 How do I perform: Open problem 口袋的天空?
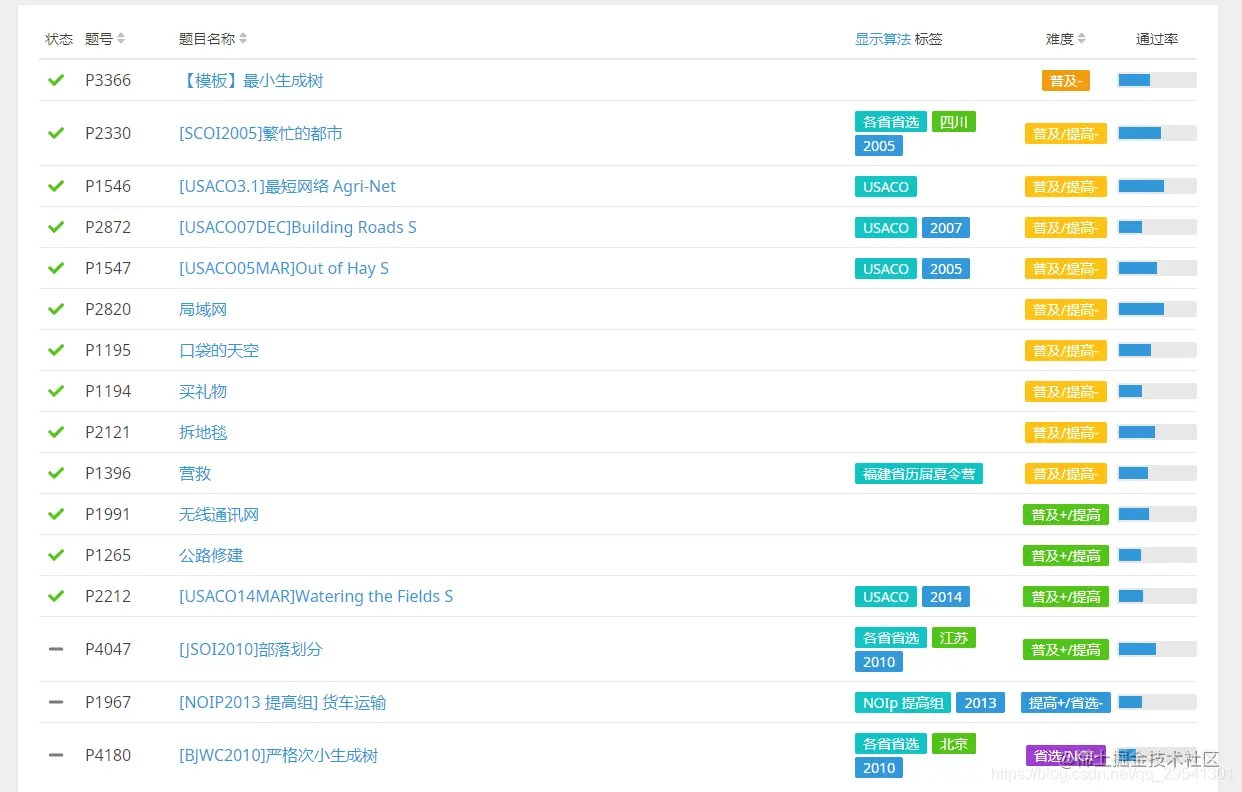[x=219, y=350]
